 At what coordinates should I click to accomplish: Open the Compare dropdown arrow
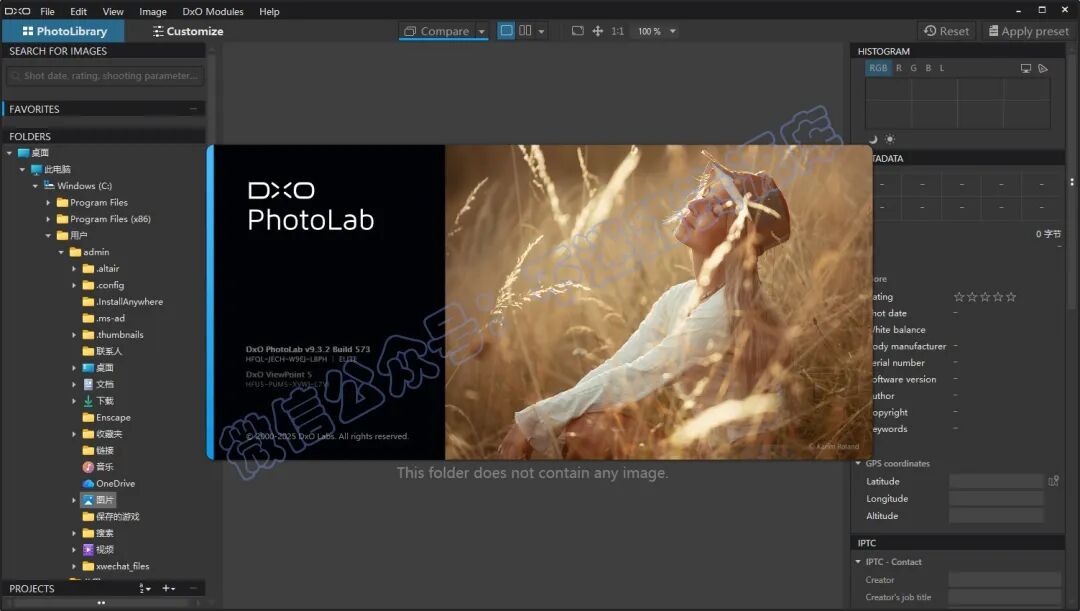coord(481,32)
